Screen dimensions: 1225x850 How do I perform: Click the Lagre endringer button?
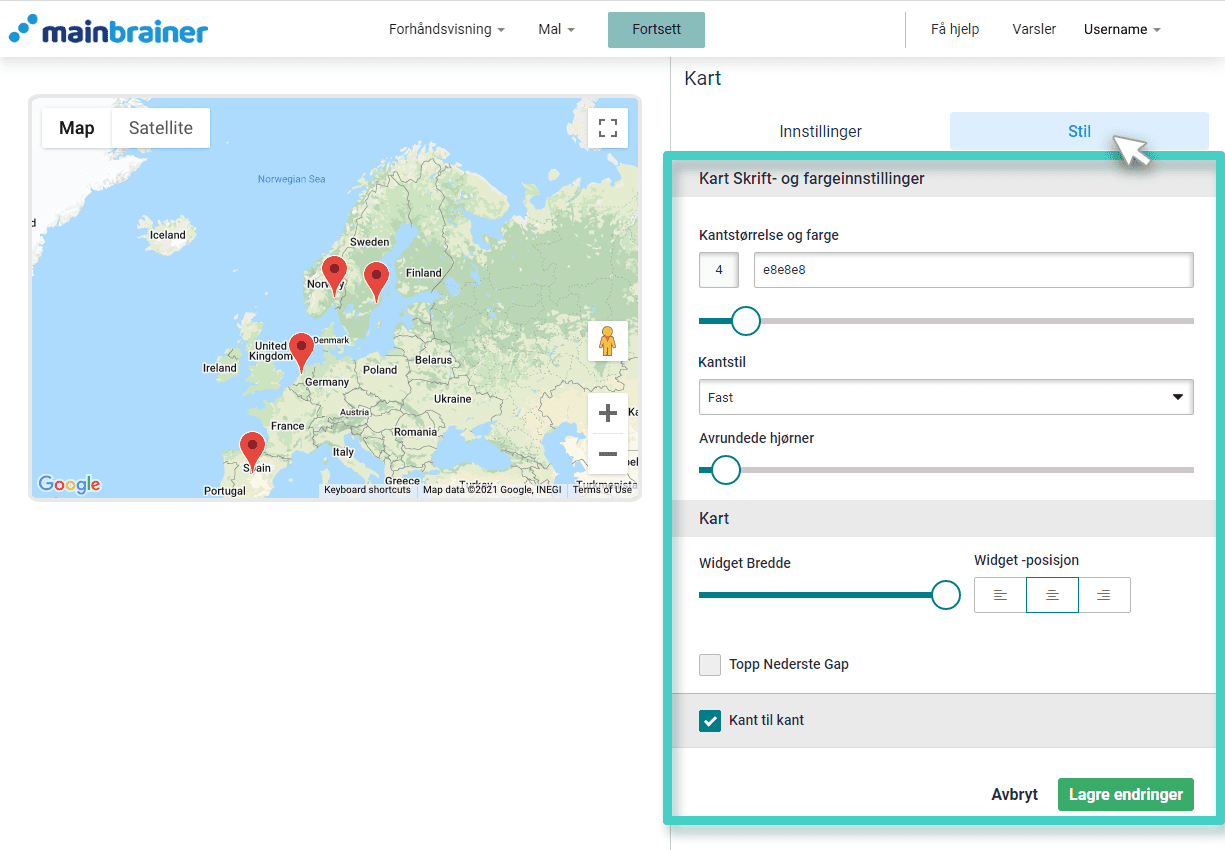[1125, 794]
